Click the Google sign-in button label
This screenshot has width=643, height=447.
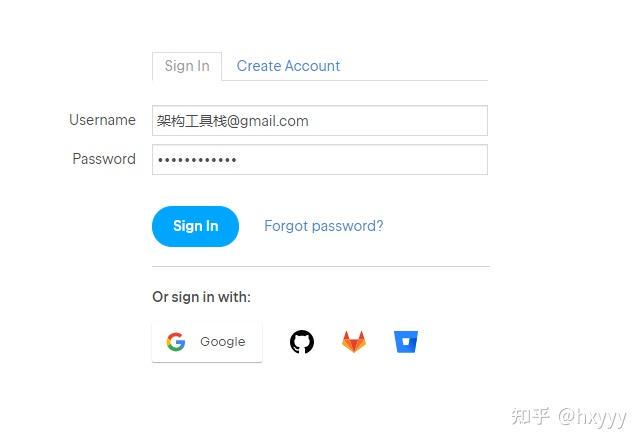tap(223, 342)
